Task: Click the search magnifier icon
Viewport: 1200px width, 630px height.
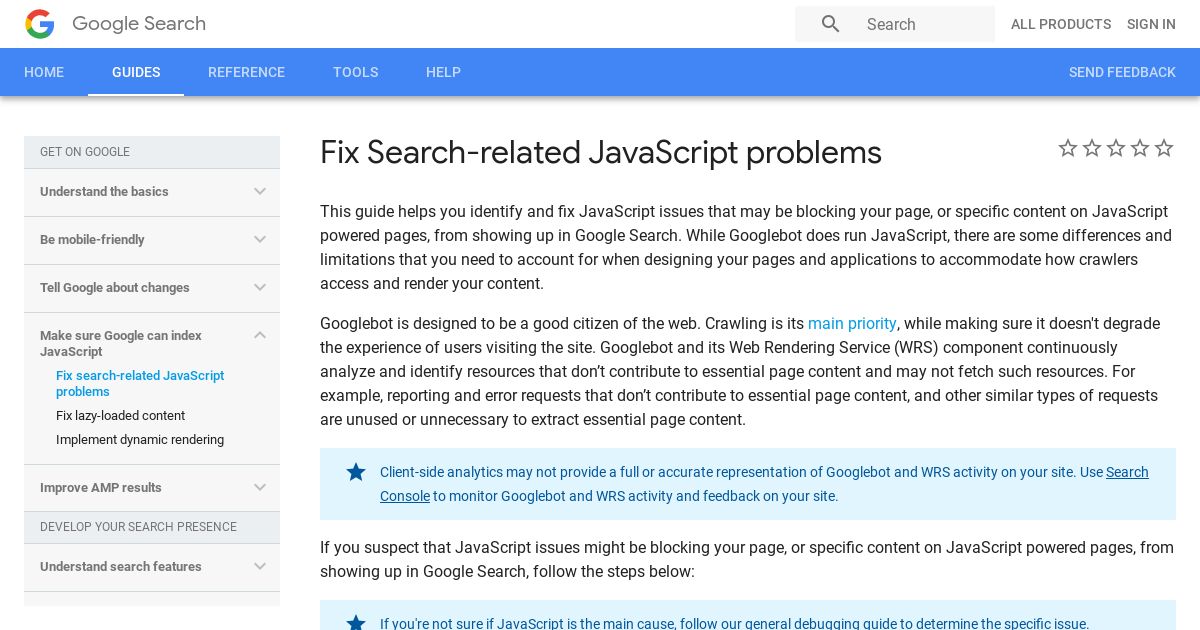Action: pos(831,24)
